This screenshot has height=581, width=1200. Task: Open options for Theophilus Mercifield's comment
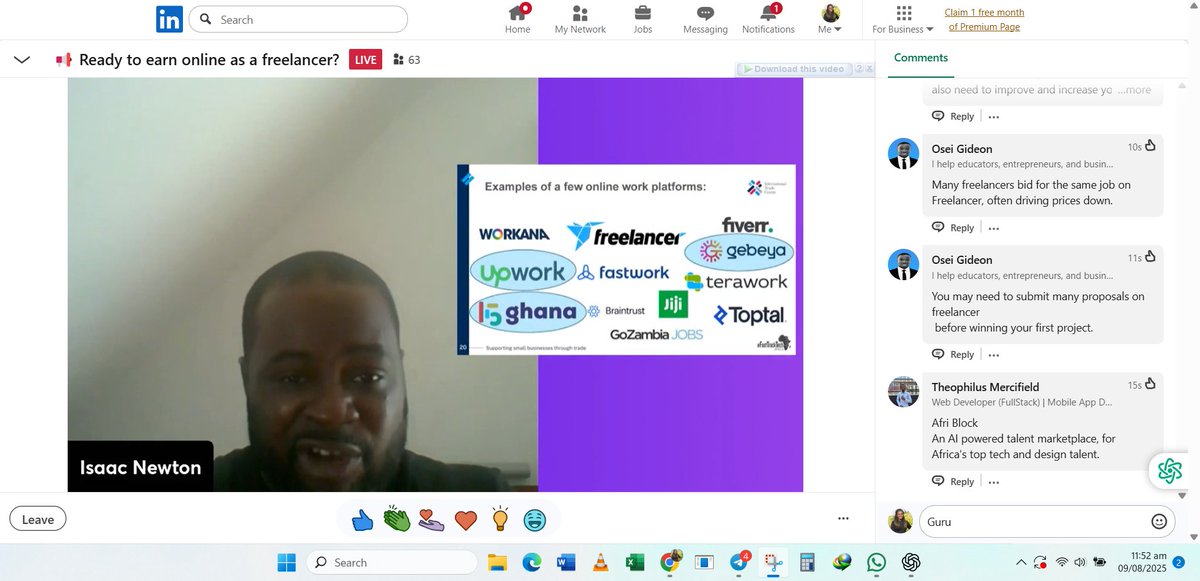tap(993, 481)
